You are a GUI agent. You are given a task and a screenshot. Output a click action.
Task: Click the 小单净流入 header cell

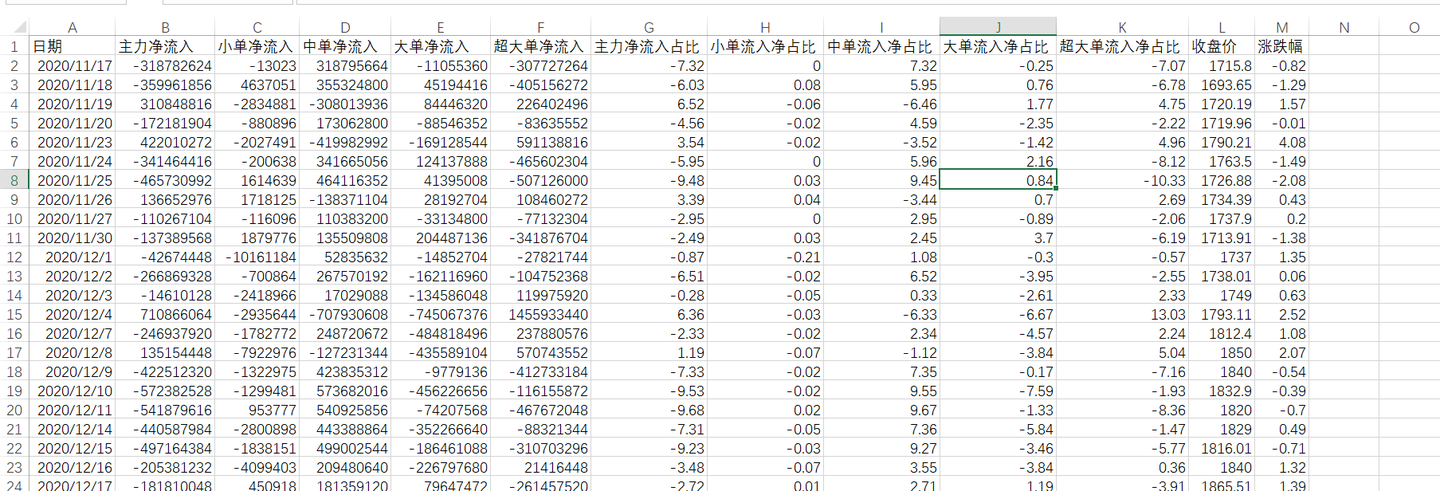click(x=257, y=46)
